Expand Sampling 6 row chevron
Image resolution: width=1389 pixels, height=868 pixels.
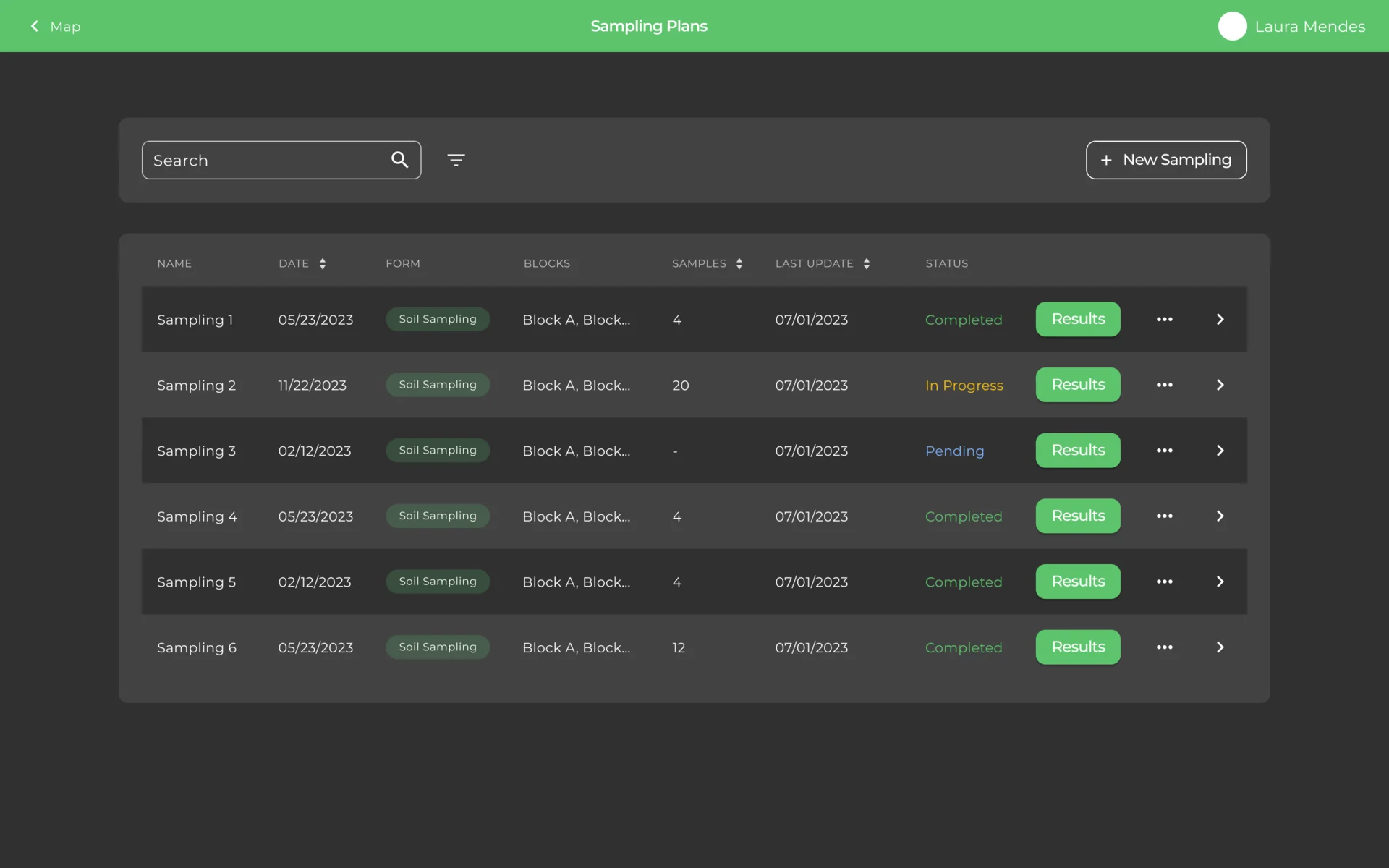pyautogui.click(x=1220, y=647)
